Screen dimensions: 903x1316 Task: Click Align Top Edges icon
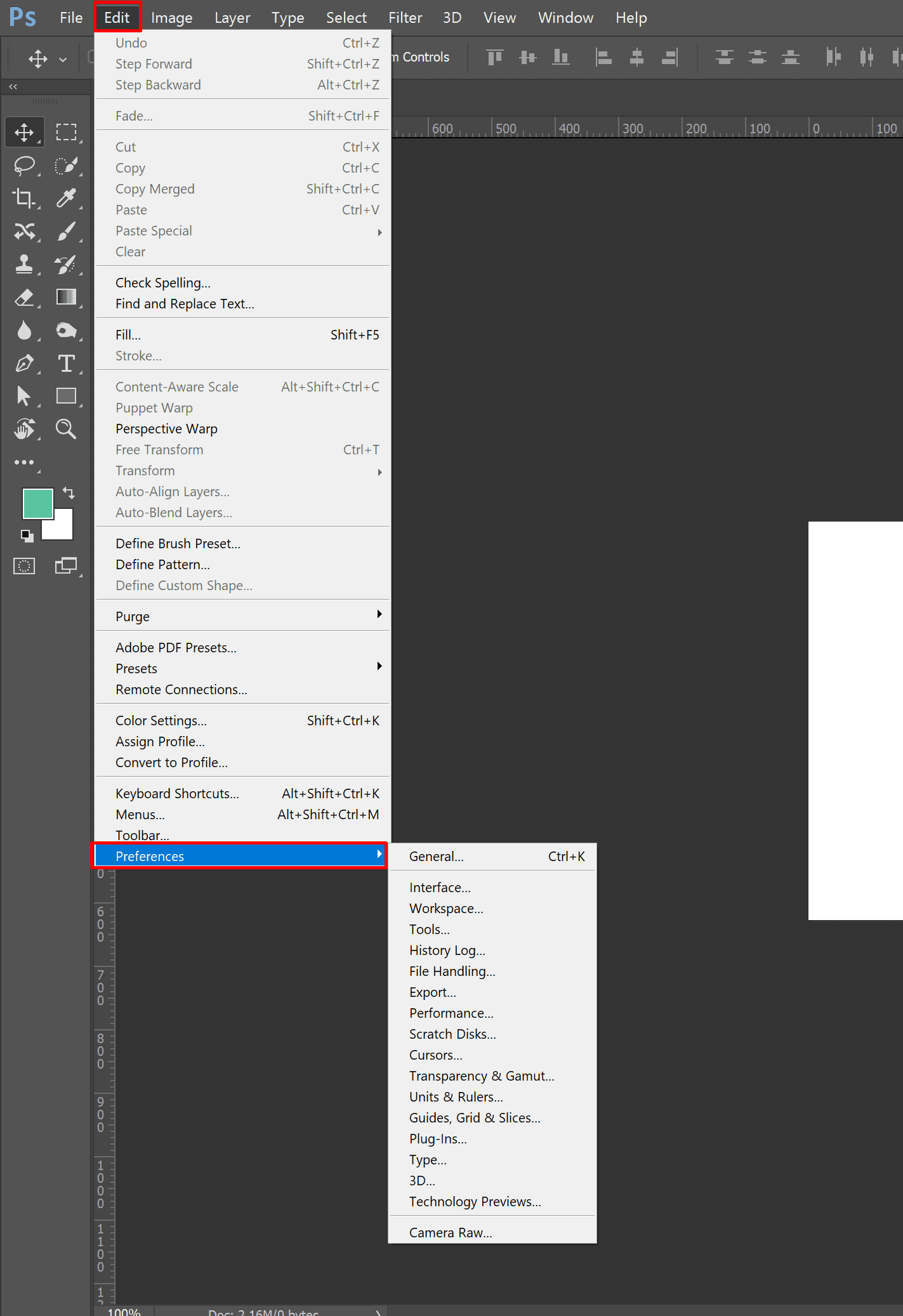pos(495,58)
